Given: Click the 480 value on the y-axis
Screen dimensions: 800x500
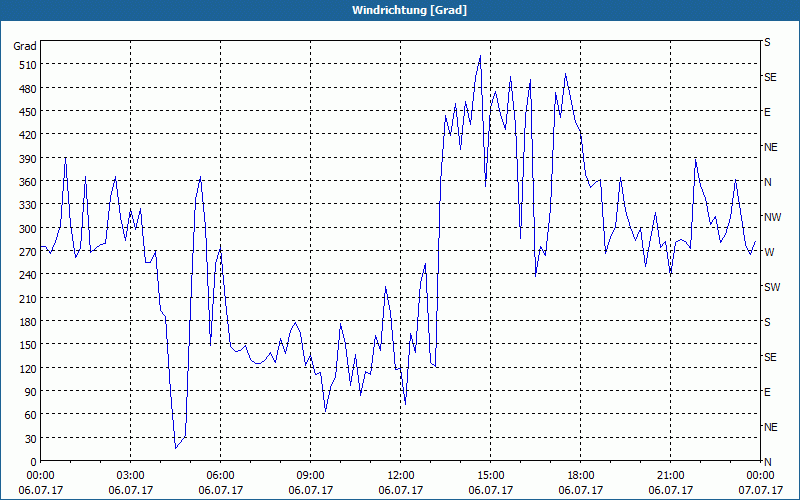Looking at the screenshot, I should pyautogui.click(x=28, y=89).
